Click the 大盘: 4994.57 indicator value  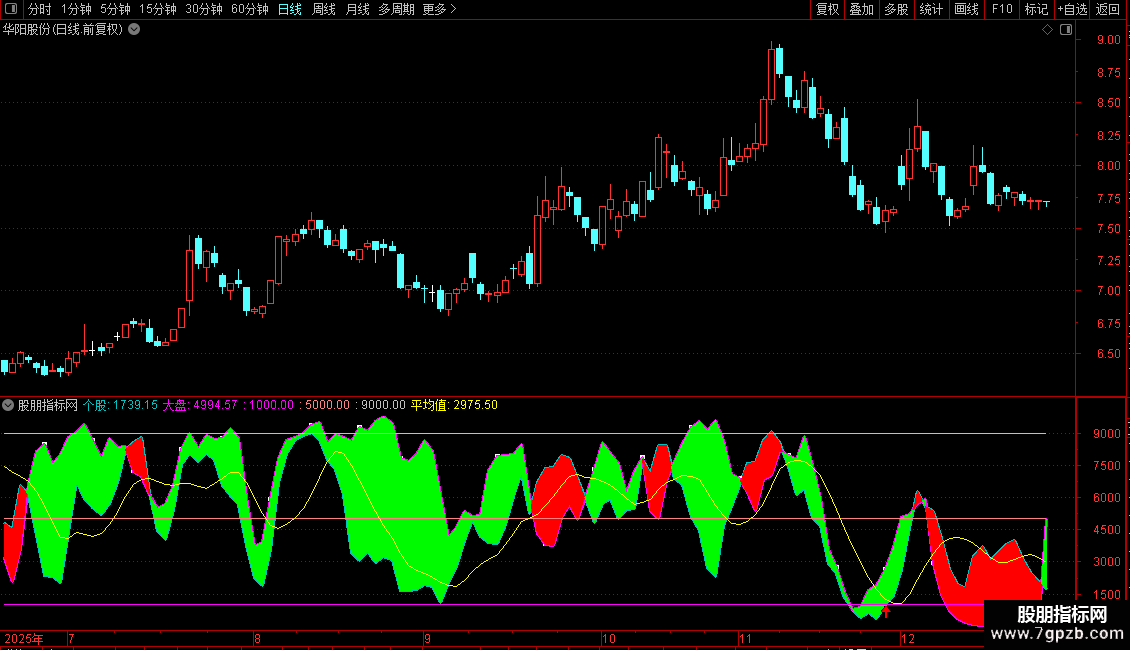click(200, 405)
